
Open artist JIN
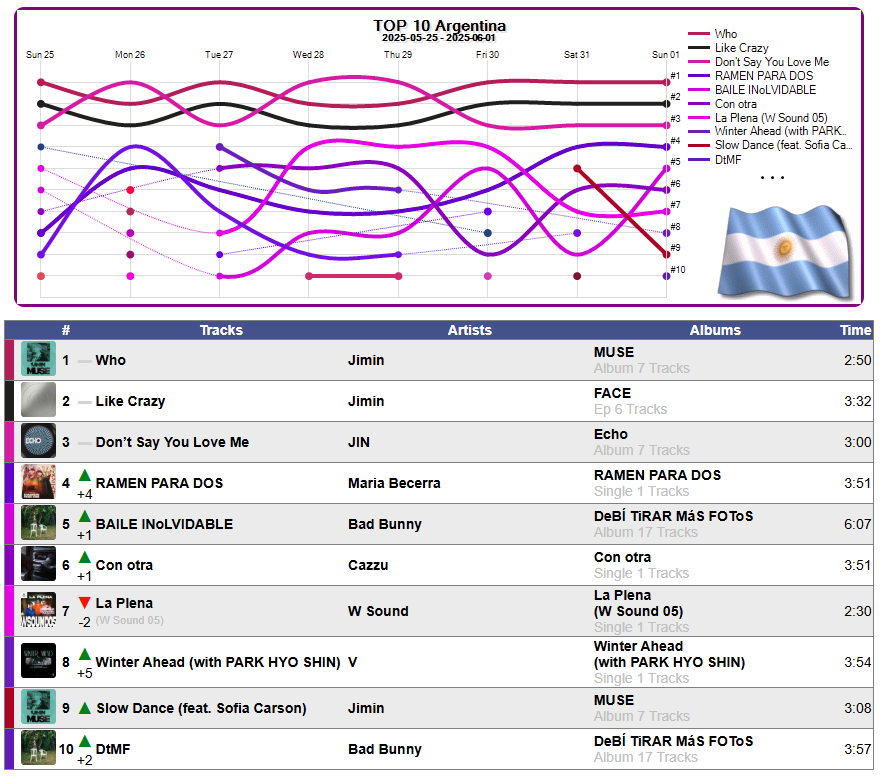[x=359, y=442]
